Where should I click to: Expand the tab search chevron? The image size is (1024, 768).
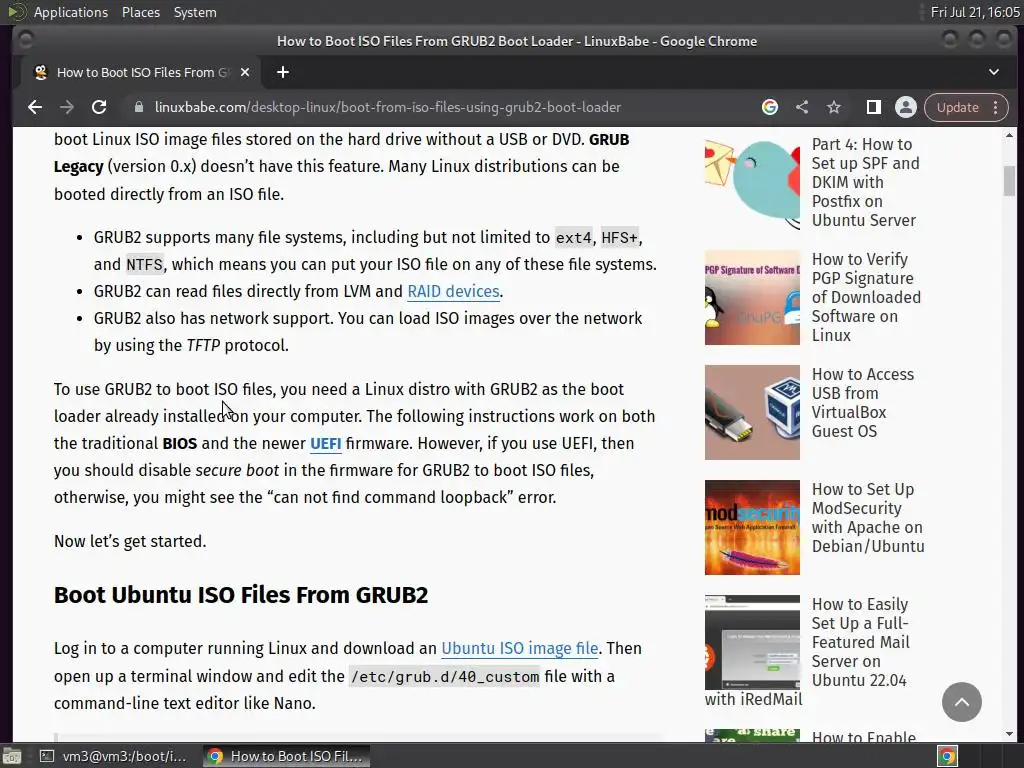(x=993, y=72)
